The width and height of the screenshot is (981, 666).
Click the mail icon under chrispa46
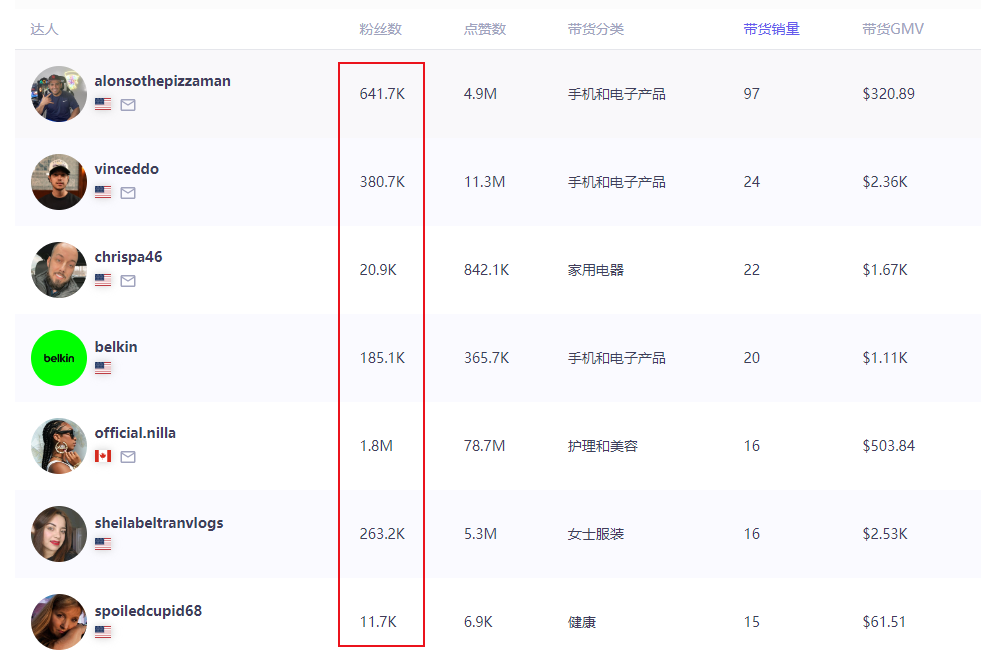(x=128, y=281)
